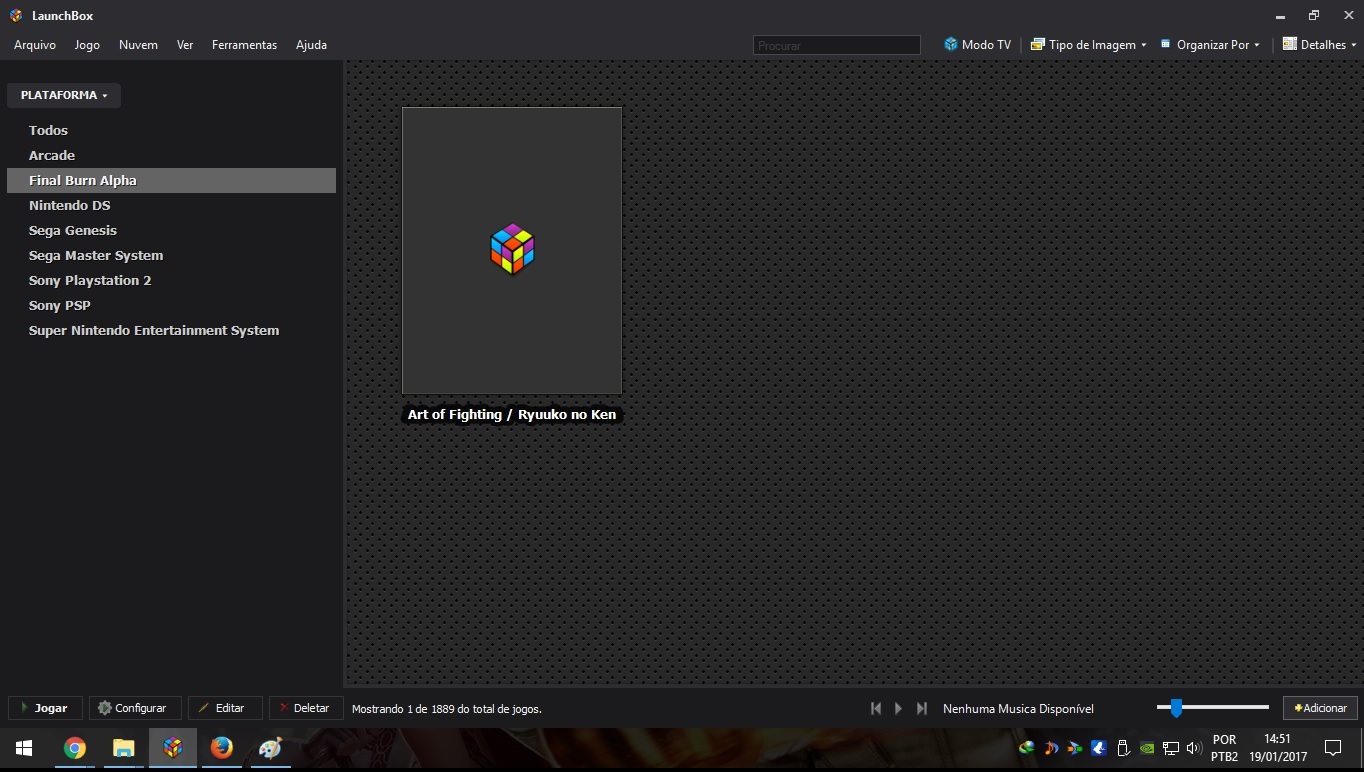Click the blue frog tray icon
Viewport: 1364px width, 772px height.
point(1099,747)
